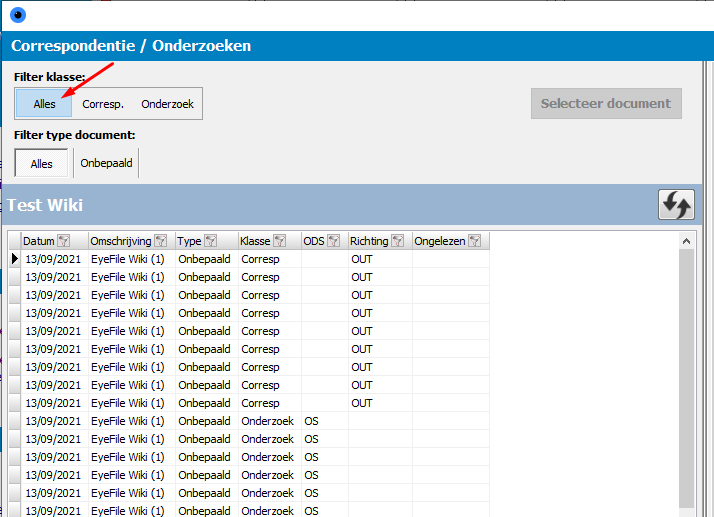Sort by the Richting column header

click(369, 241)
